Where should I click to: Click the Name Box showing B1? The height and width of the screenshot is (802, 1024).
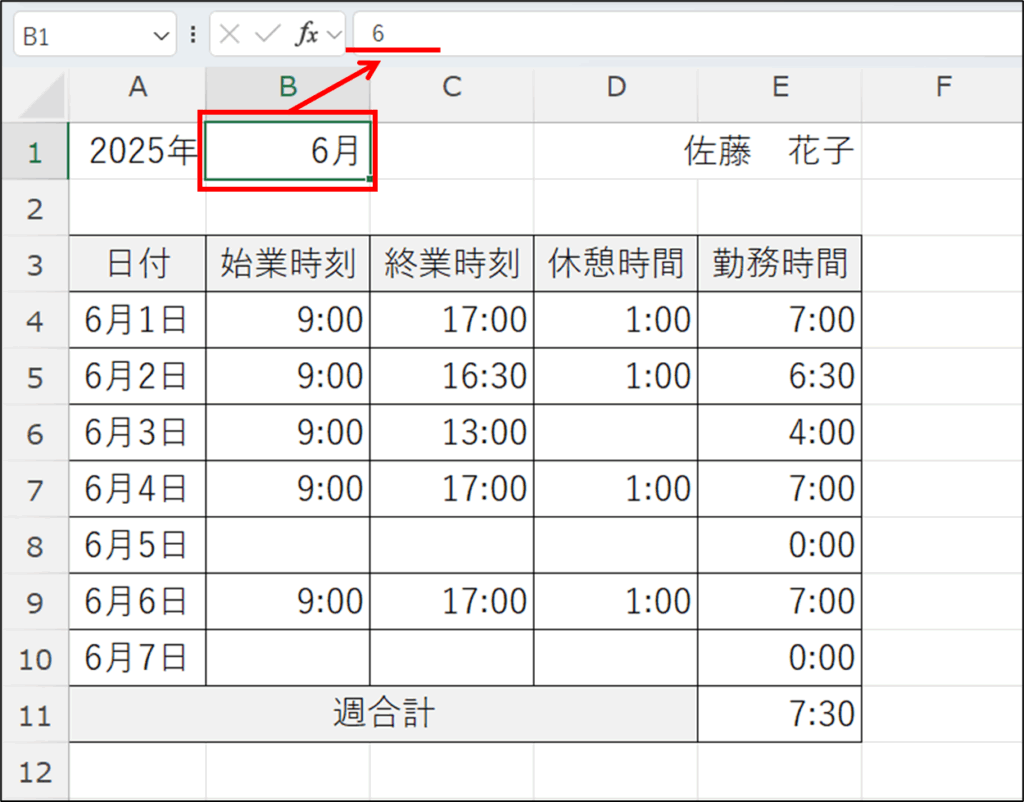click(x=80, y=36)
